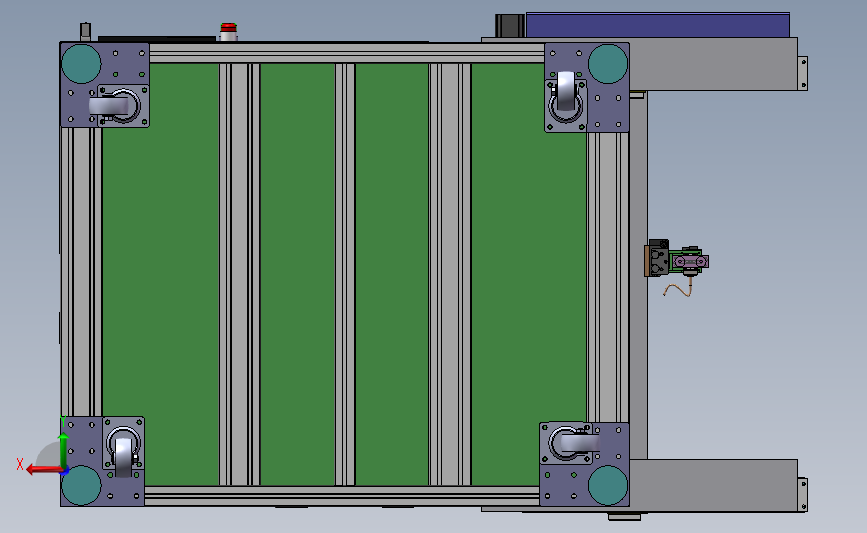
Task: Select the top horizontal aluminum frame rail
Action: (x=347, y=54)
